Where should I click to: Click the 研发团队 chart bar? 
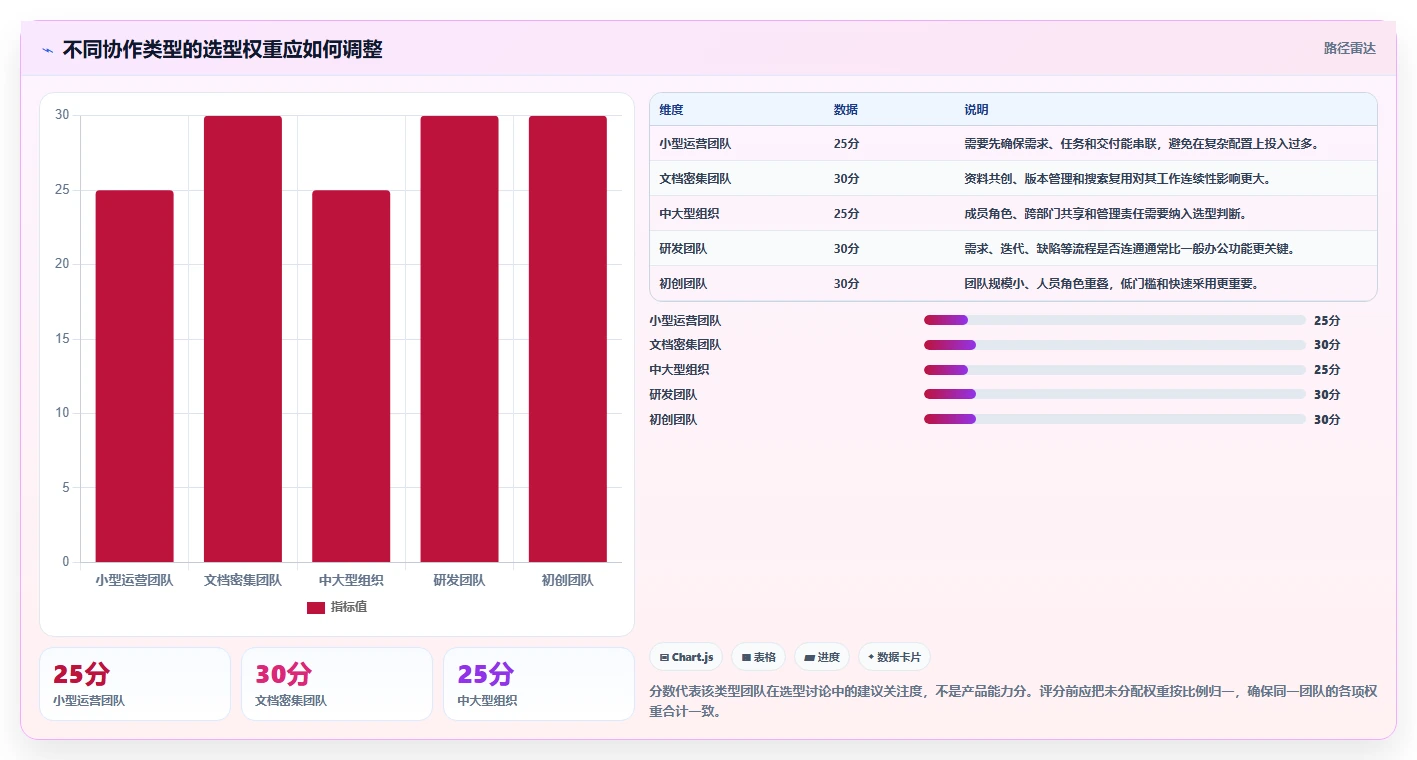pyautogui.click(x=459, y=339)
